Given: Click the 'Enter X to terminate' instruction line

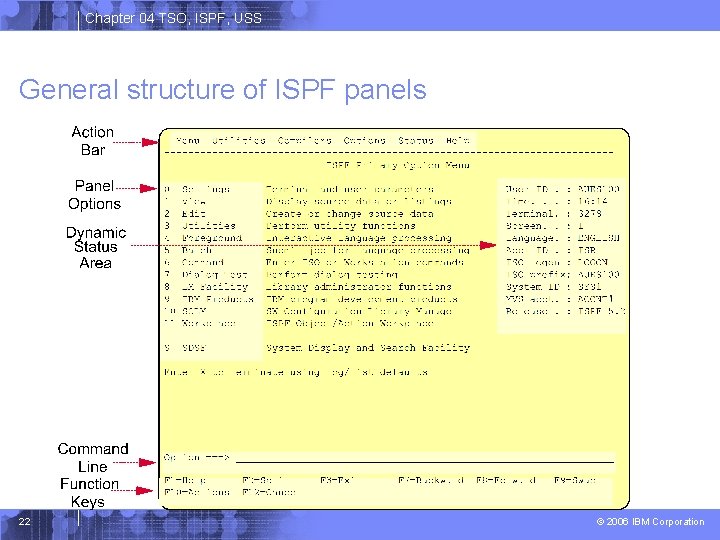Looking at the screenshot, I should click(x=296, y=372).
